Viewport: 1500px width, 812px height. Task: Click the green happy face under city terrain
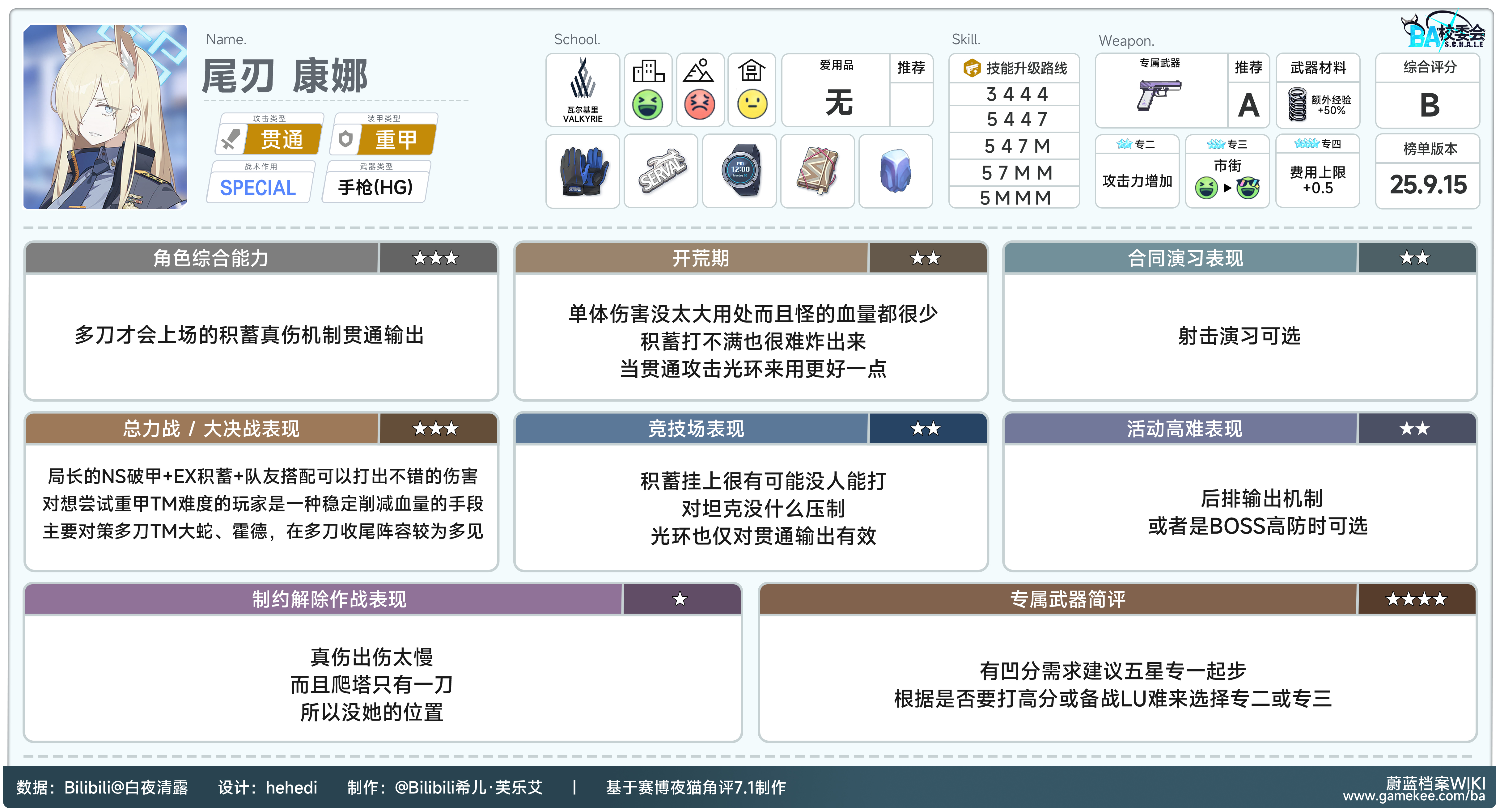pos(647,105)
